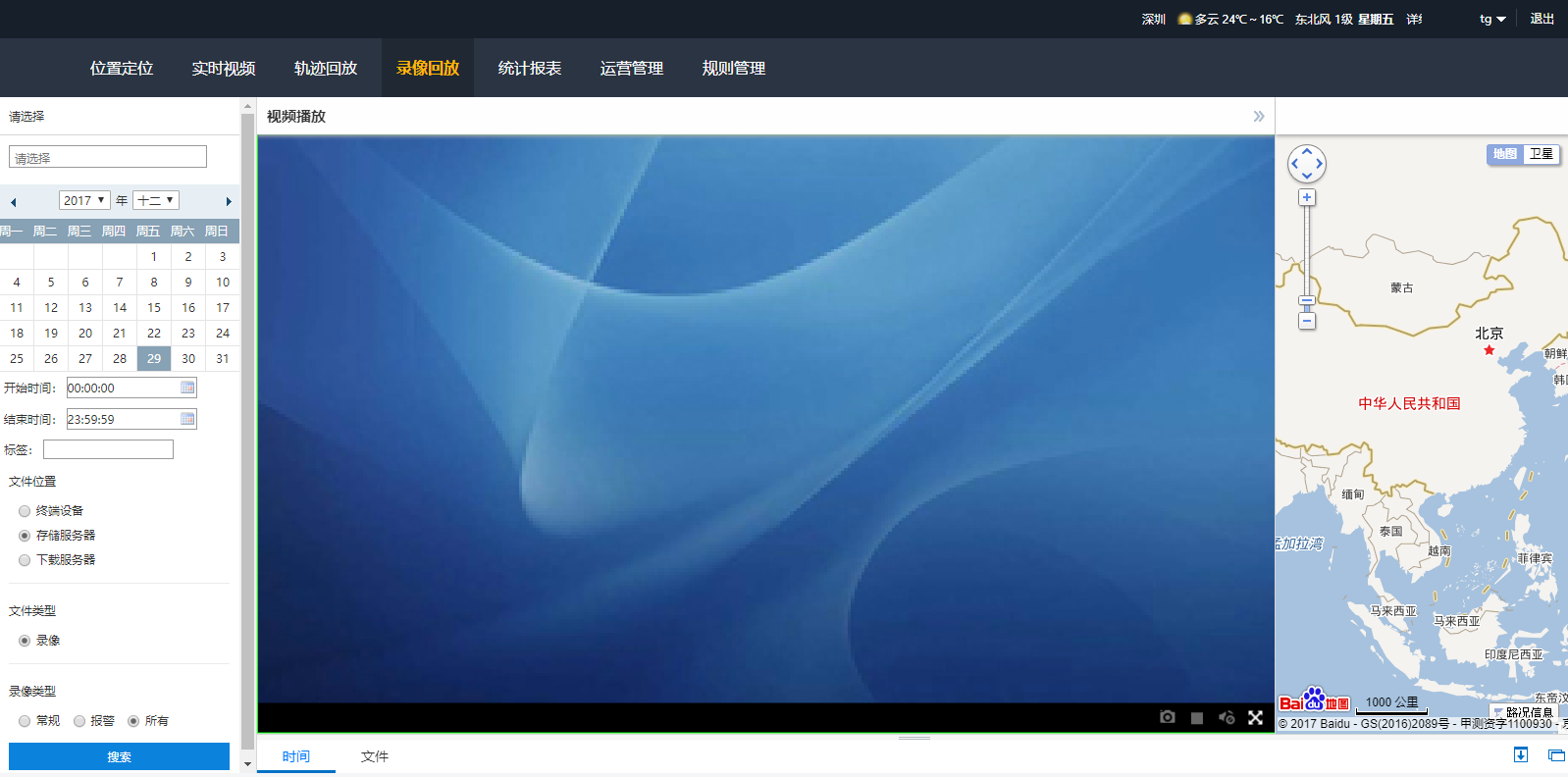This screenshot has width=1568, height=777.
Task: Pan the map right
Action: tap(1320, 164)
